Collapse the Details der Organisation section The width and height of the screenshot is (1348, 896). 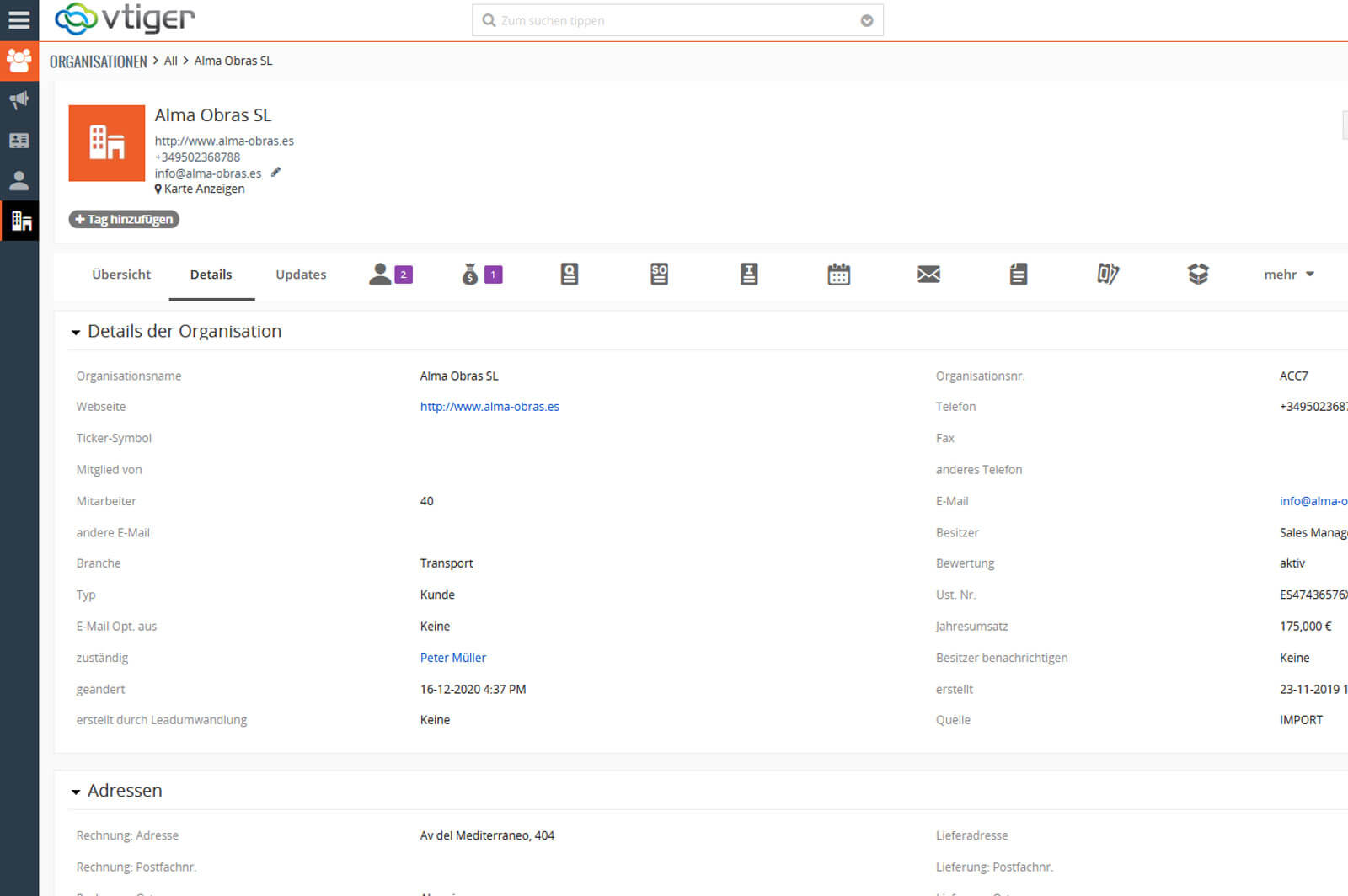pos(76,333)
